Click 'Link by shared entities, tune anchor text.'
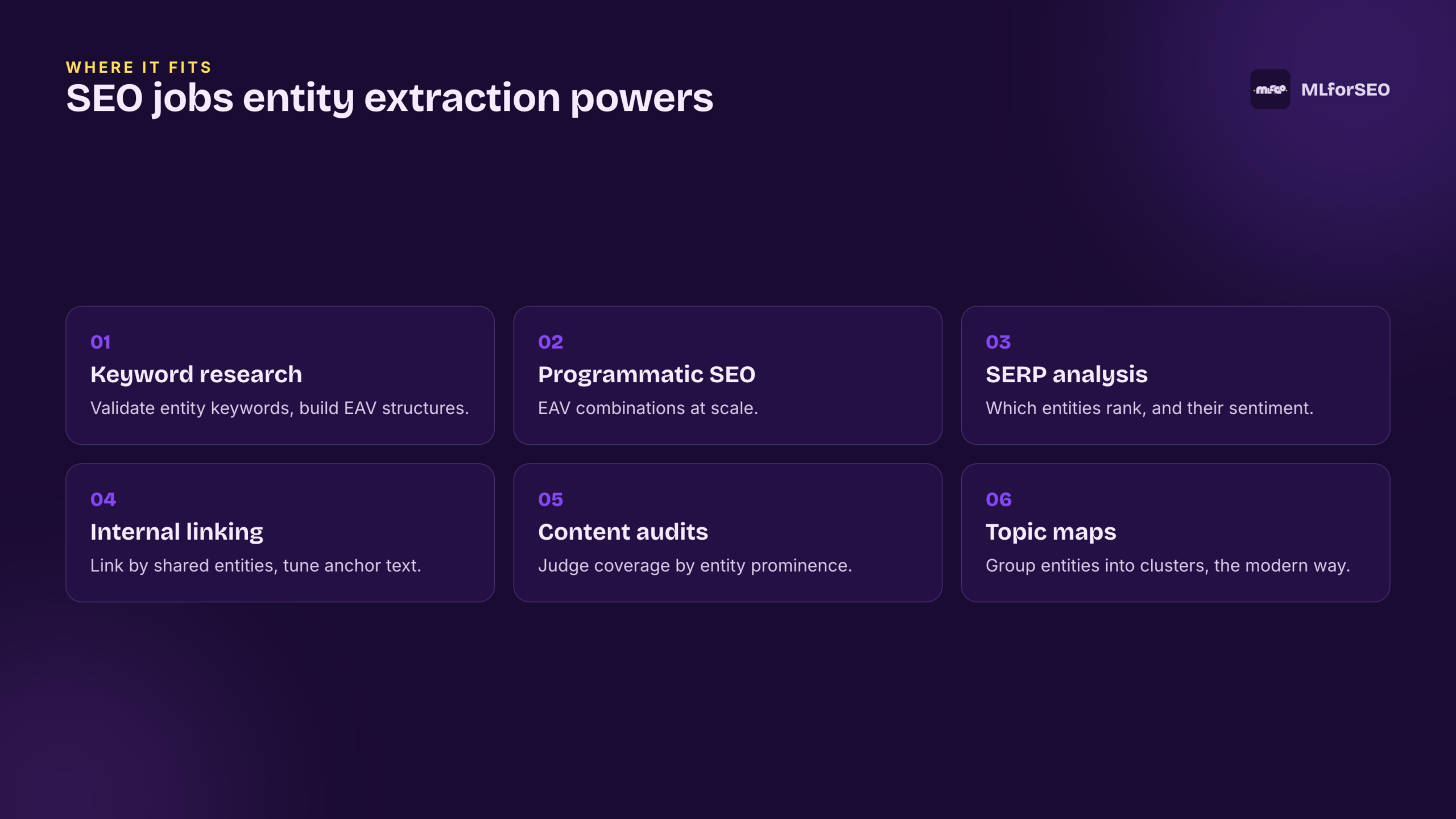1456x819 pixels. pyautogui.click(x=255, y=566)
